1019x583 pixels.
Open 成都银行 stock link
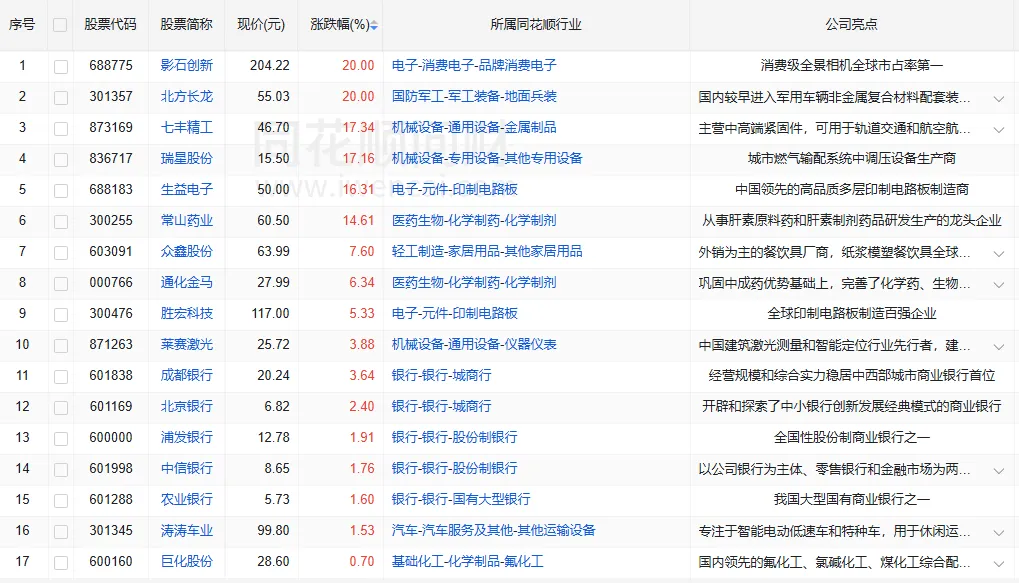coord(187,376)
